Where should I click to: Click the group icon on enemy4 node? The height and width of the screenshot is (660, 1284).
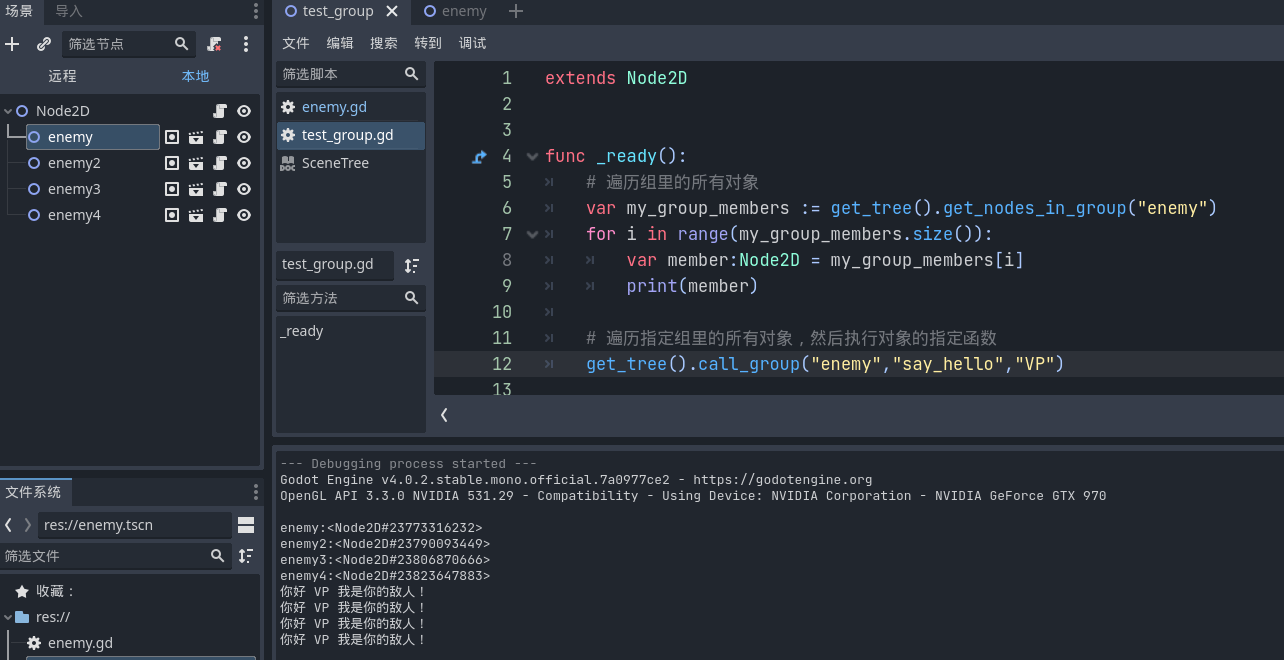point(172,215)
